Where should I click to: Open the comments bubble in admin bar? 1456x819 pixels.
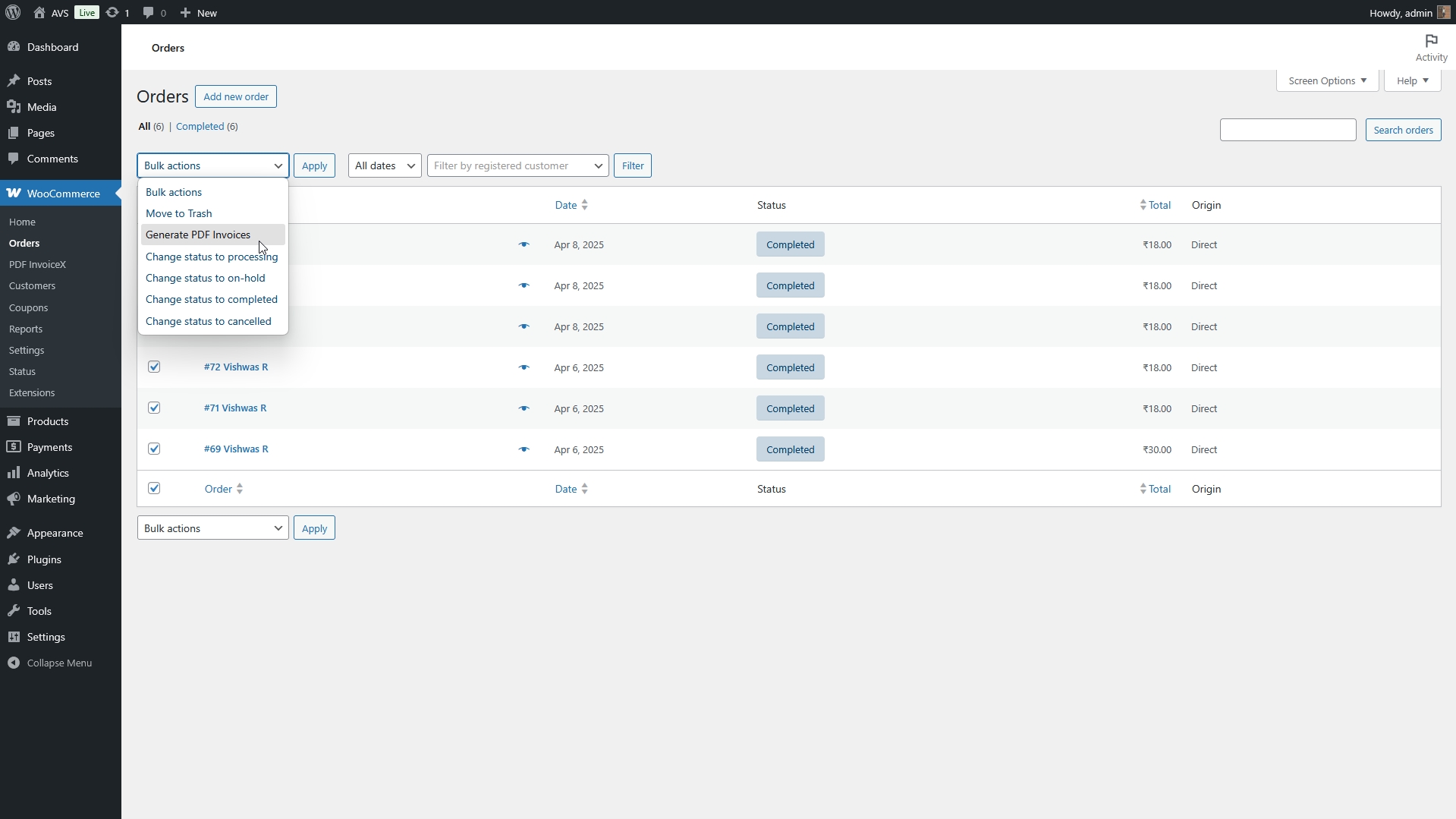pyautogui.click(x=149, y=12)
